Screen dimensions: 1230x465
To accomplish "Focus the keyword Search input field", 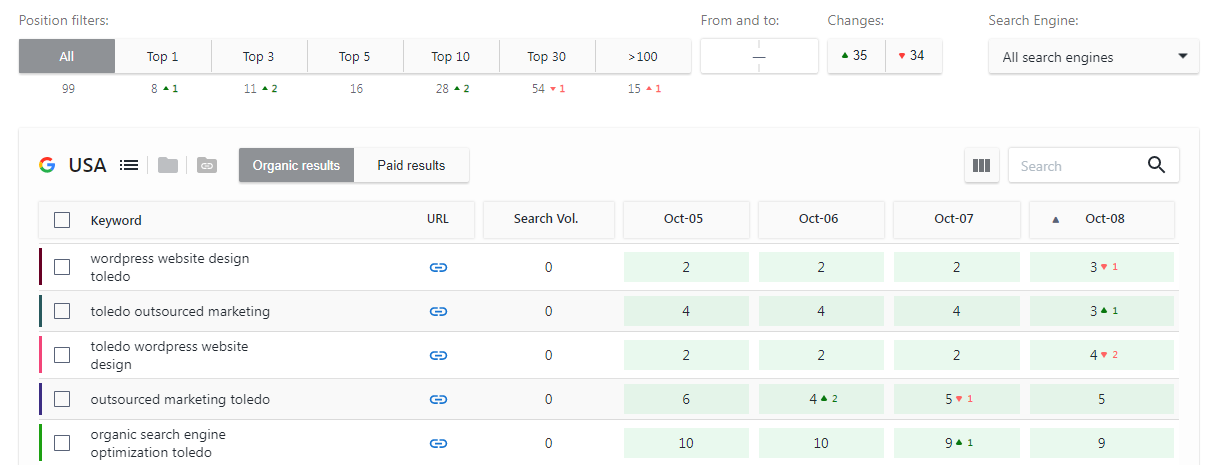I will pyautogui.click(x=1078, y=166).
